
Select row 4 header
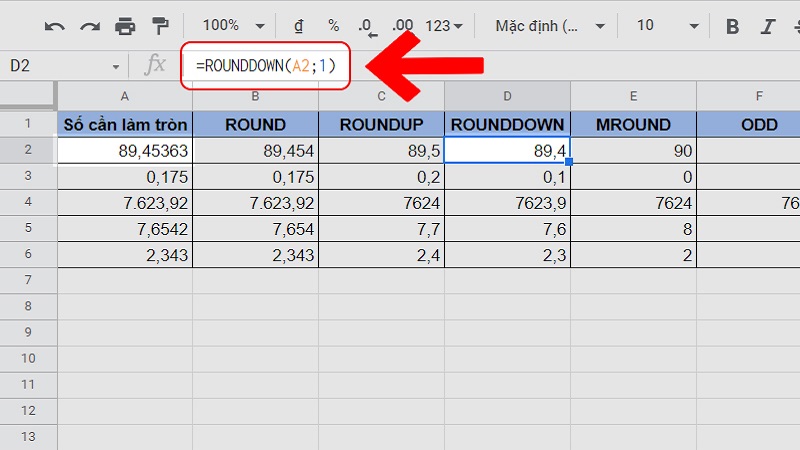coord(28,202)
